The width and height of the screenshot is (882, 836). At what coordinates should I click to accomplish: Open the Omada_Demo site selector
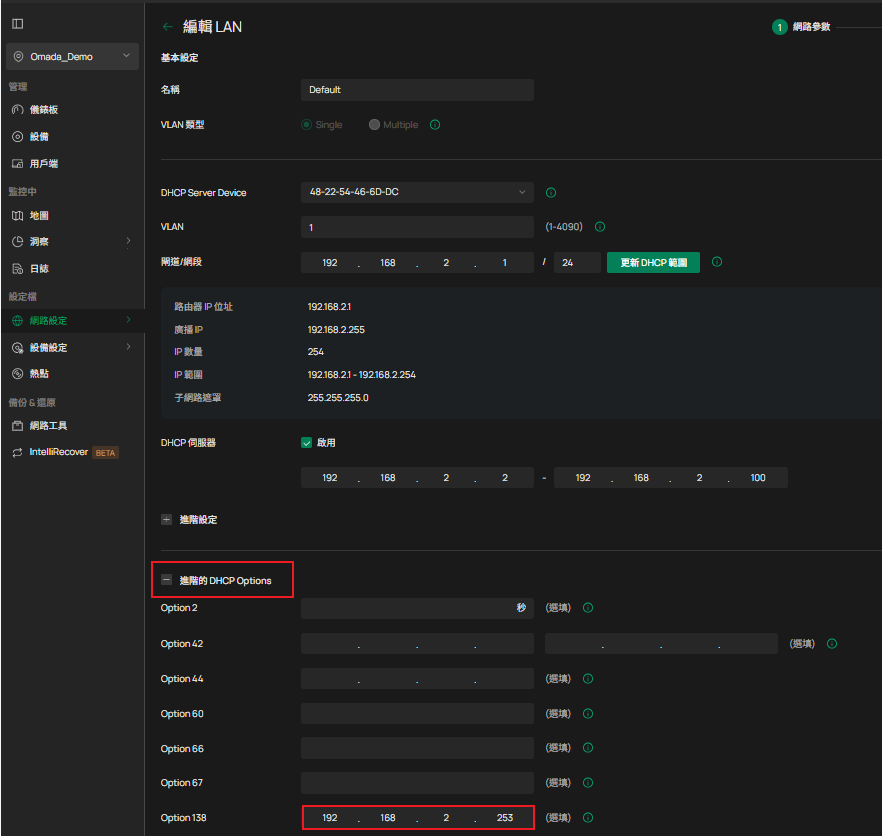click(x=71, y=57)
